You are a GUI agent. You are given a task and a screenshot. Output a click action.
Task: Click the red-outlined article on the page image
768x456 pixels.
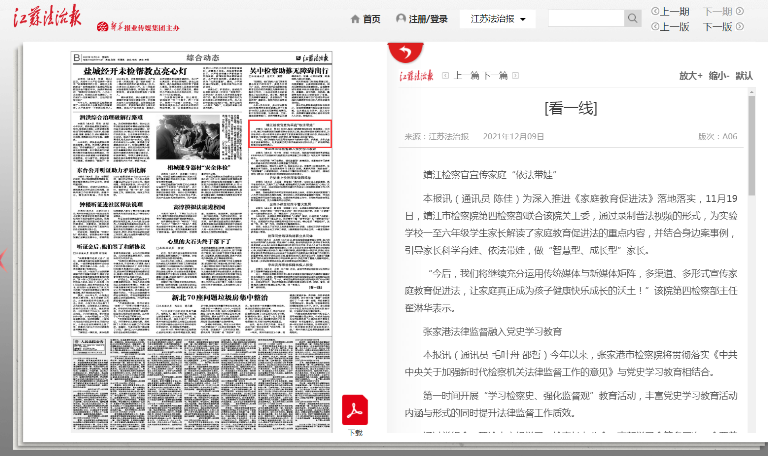coord(290,134)
